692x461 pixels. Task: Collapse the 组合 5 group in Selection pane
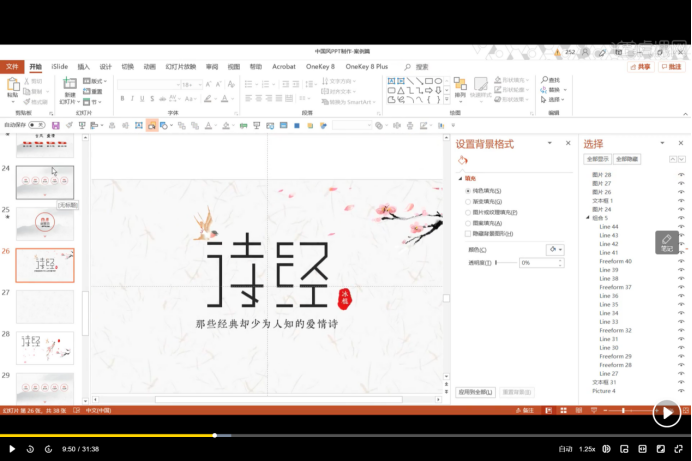click(587, 218)
